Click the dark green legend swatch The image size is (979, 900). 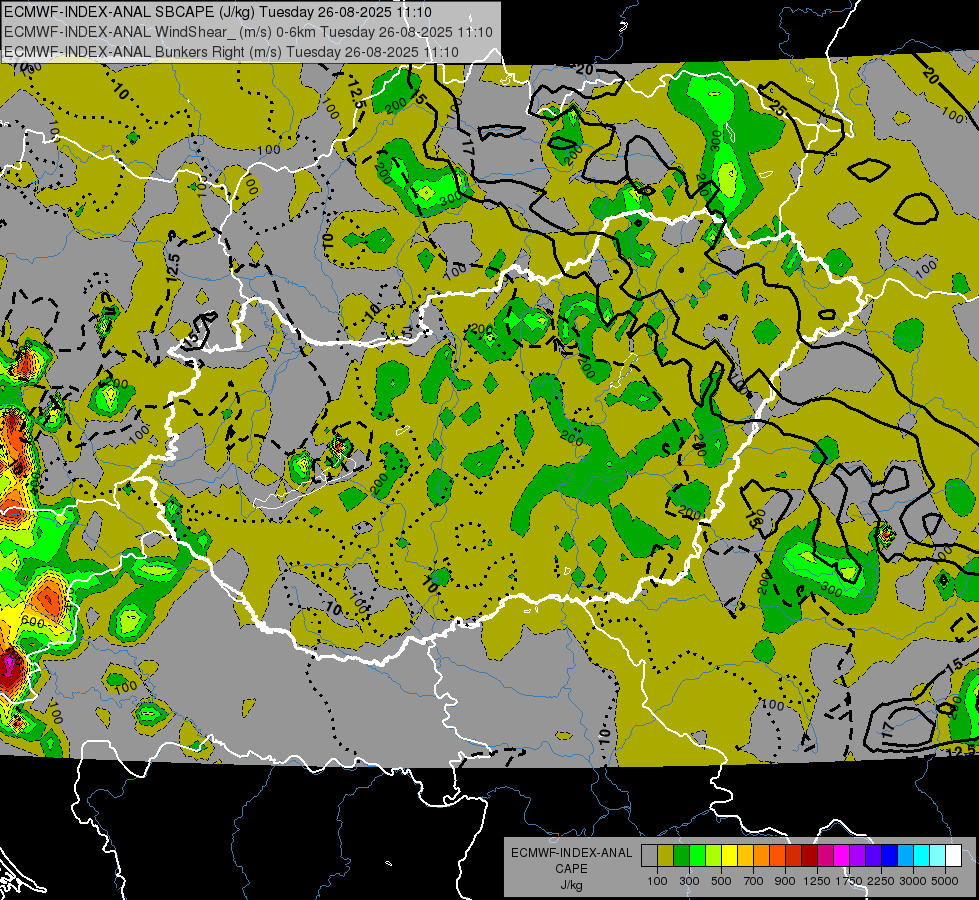point(681,855)
